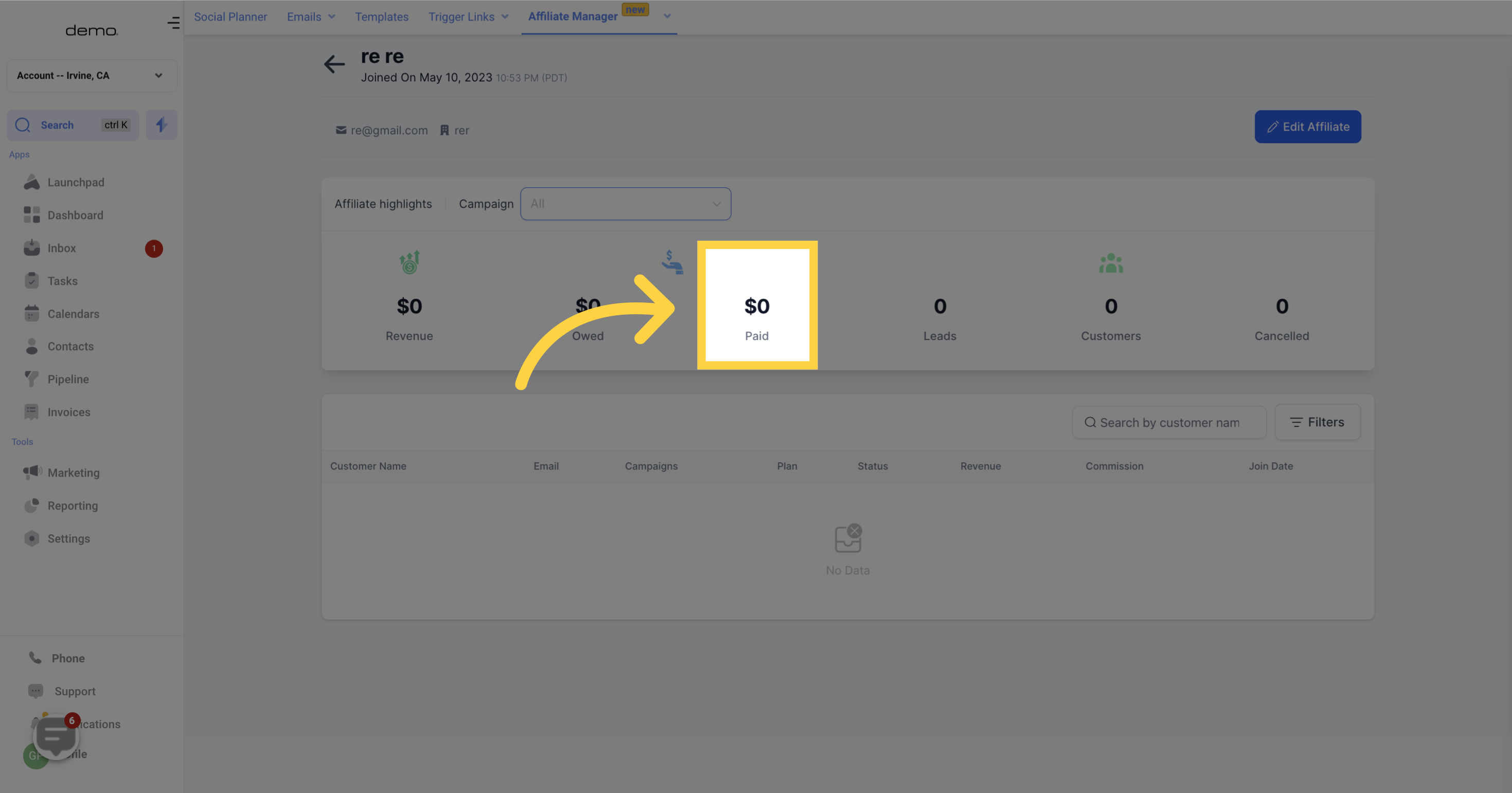Open the Phone item in sidebar
Viewport: 1512px width, 793px height.
point(68,658)
